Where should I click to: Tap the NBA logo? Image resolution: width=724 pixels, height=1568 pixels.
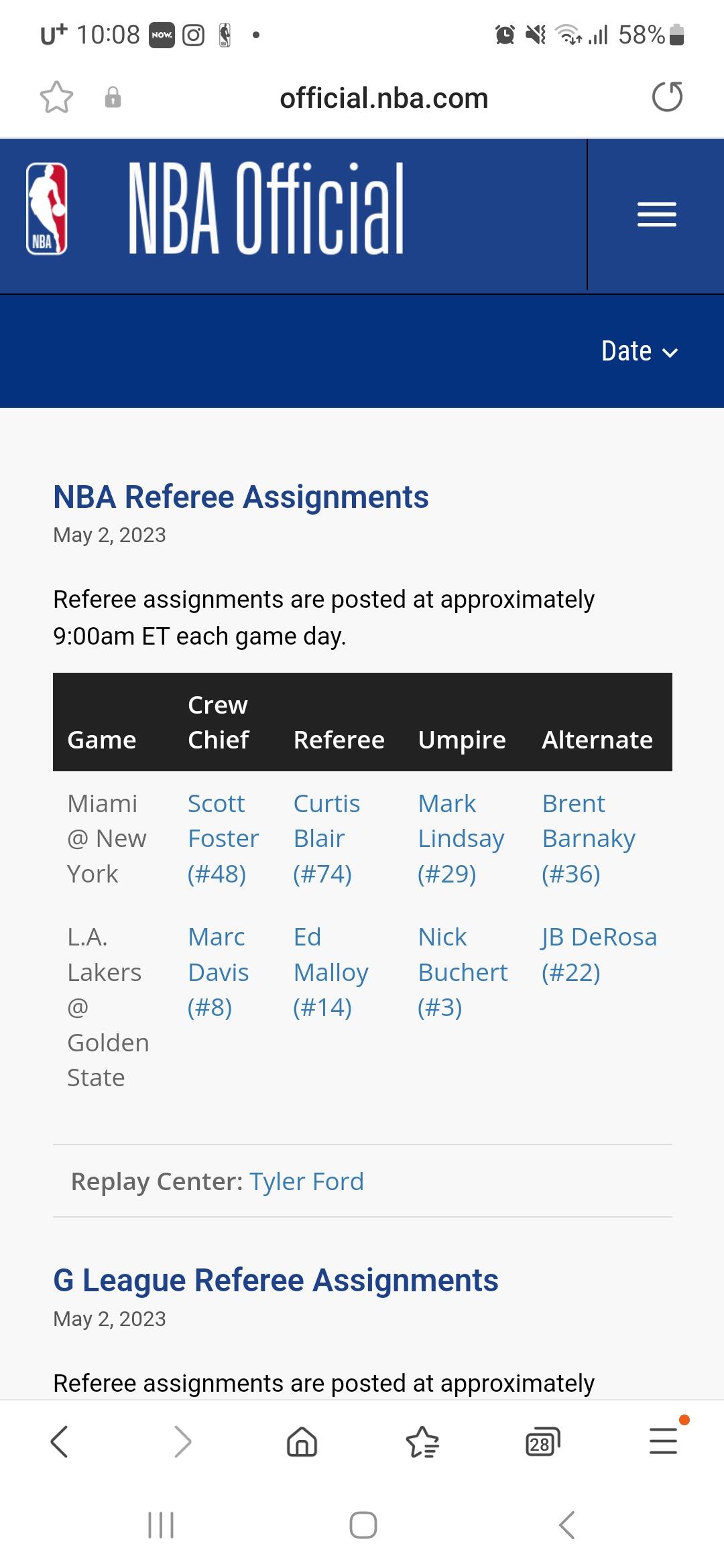(x=46, y=209)
